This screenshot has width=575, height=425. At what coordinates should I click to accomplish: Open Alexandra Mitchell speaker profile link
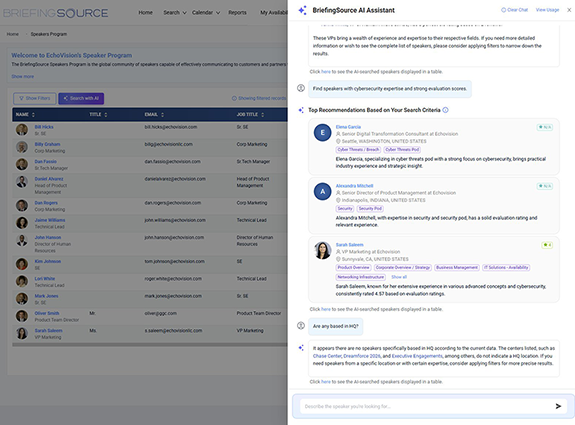click(x=355, y=186)
